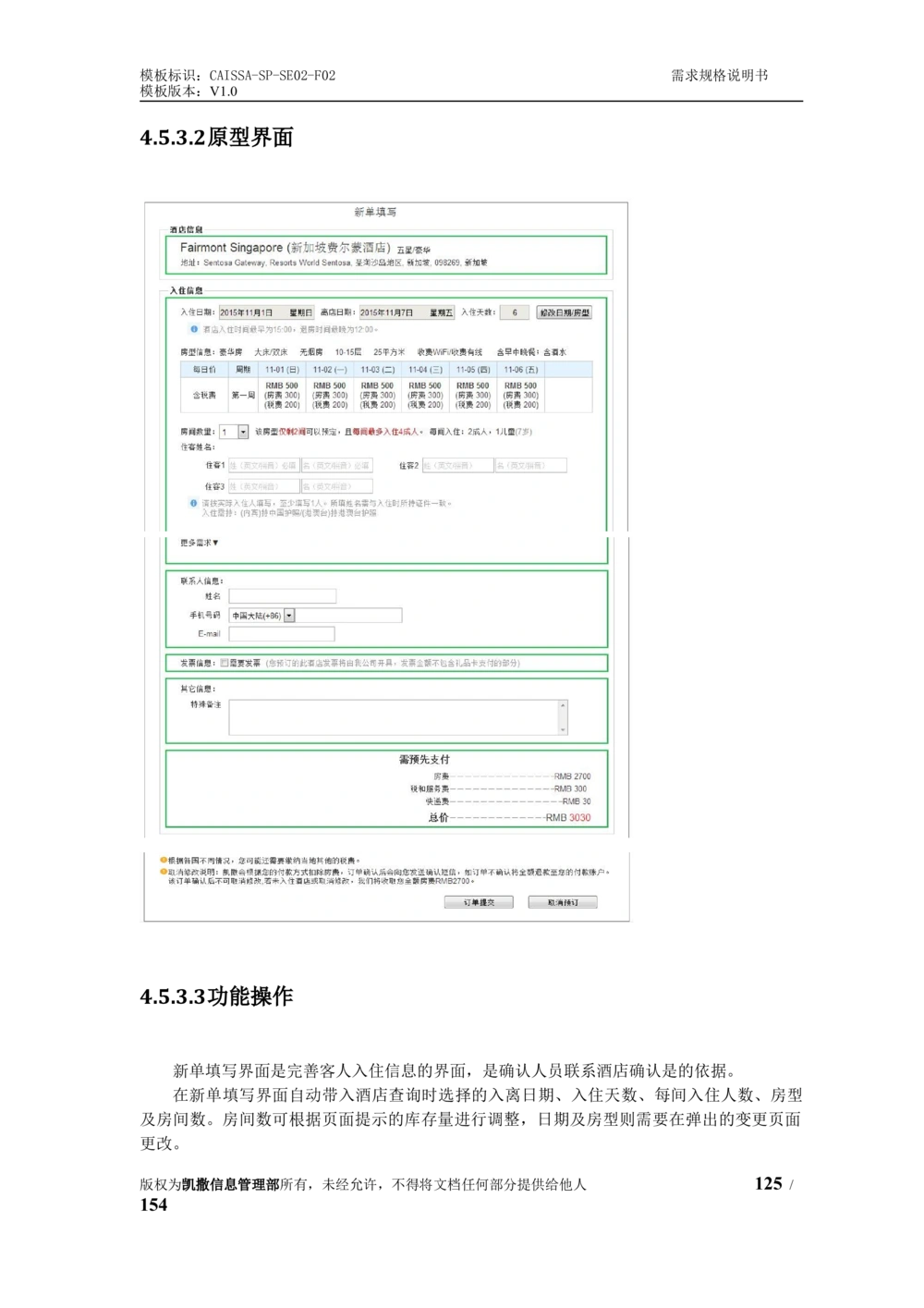
Task: Click the 修改日期/房型 modify button
Action: [x=565, y=312]
